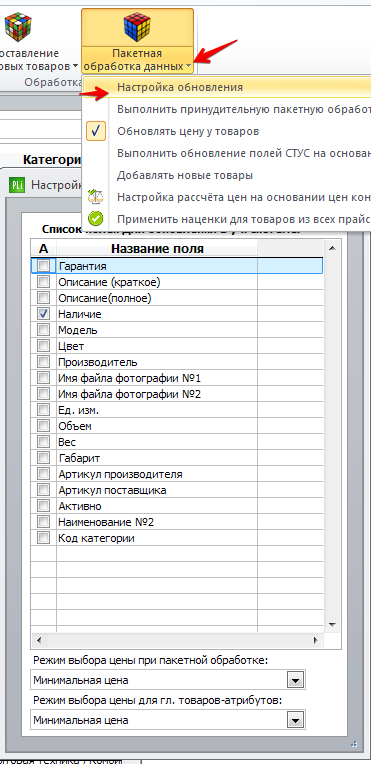Click the field list scroll down arrow

coord(332,624)
